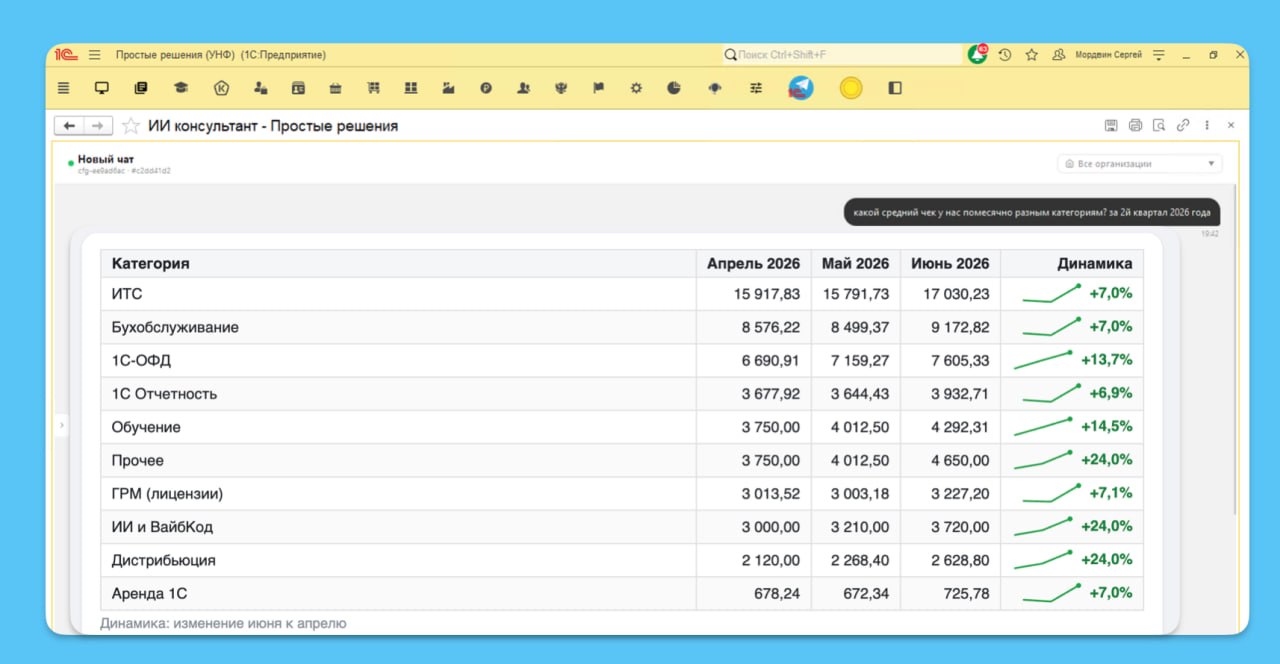Click the yellow circle icon in toolbar
This screenshot has height=664, width=1280.
[x=851, y=88]
